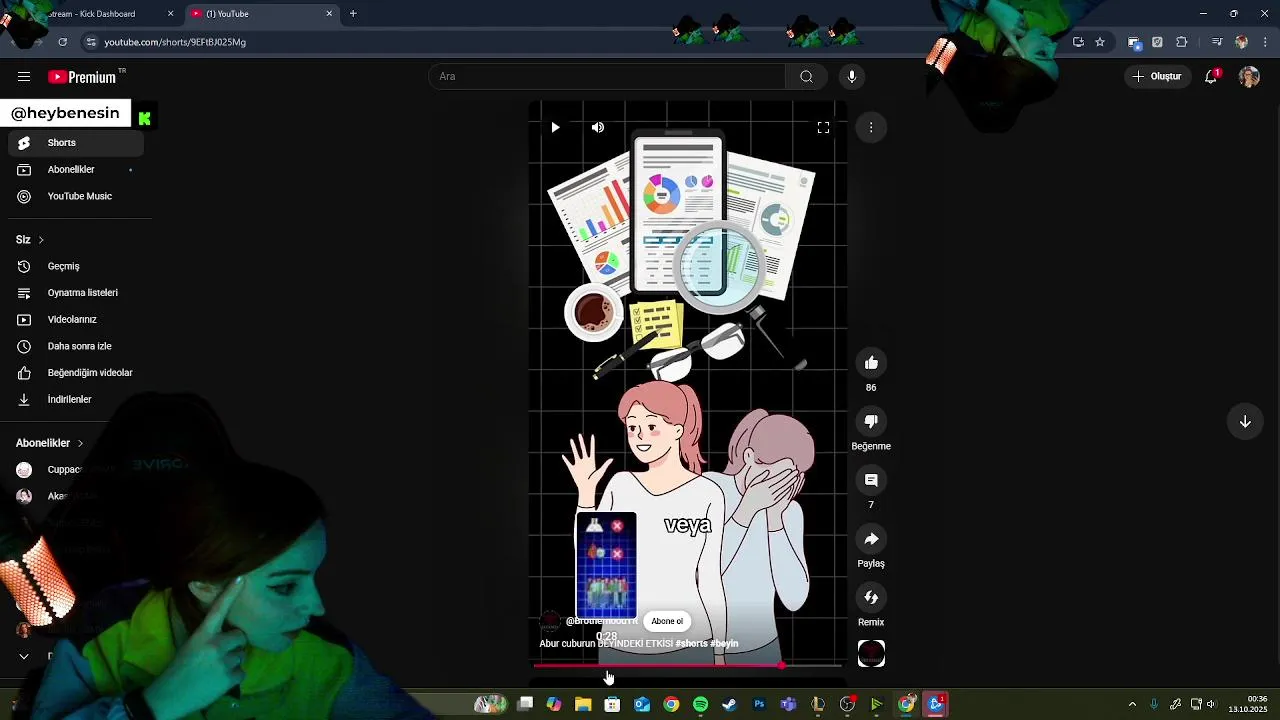The image size is (1280, 720).
Task: Open YouTube Music in sidebar
Action: [76, 197]
